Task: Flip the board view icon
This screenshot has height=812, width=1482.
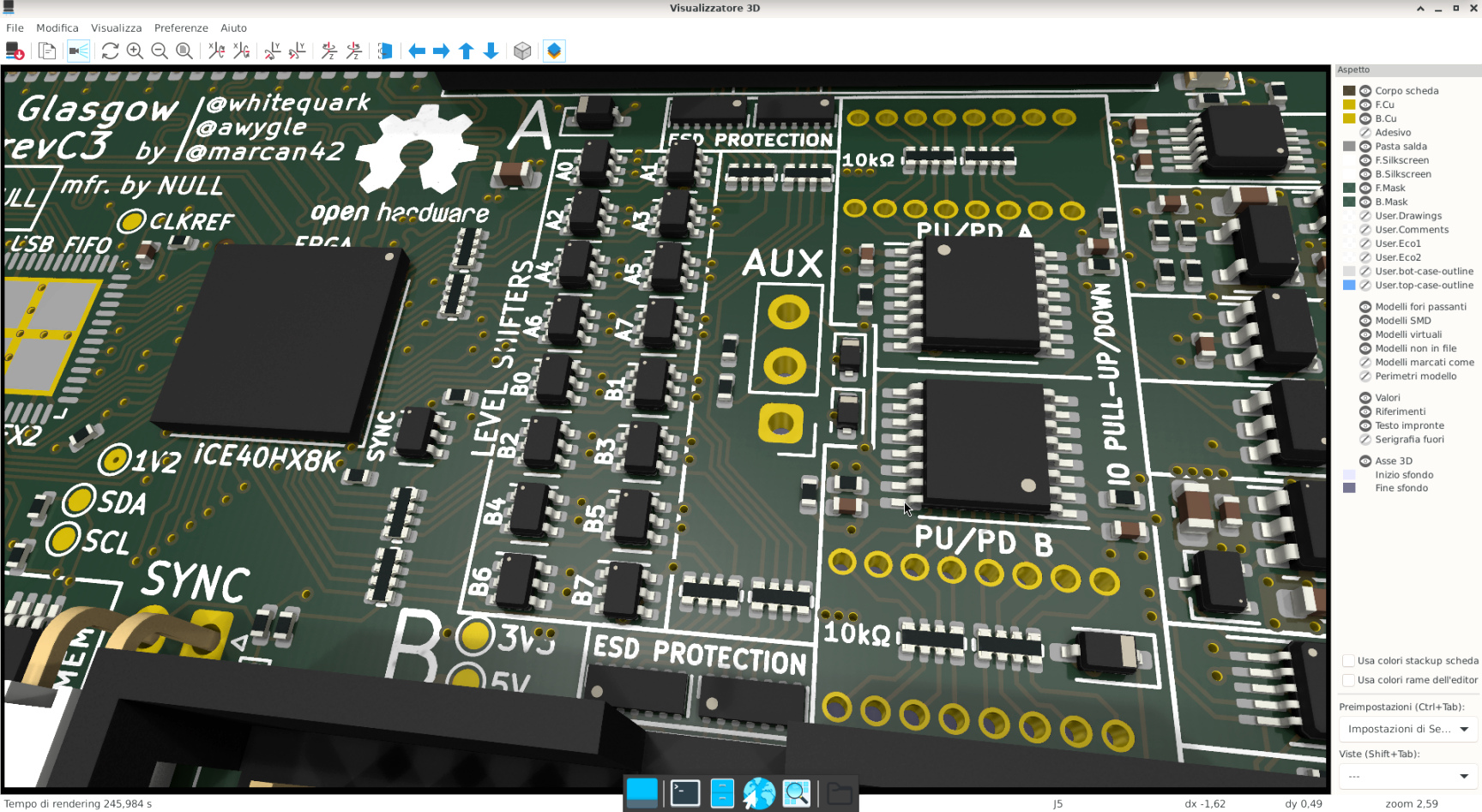Action: tap(385, 51)
